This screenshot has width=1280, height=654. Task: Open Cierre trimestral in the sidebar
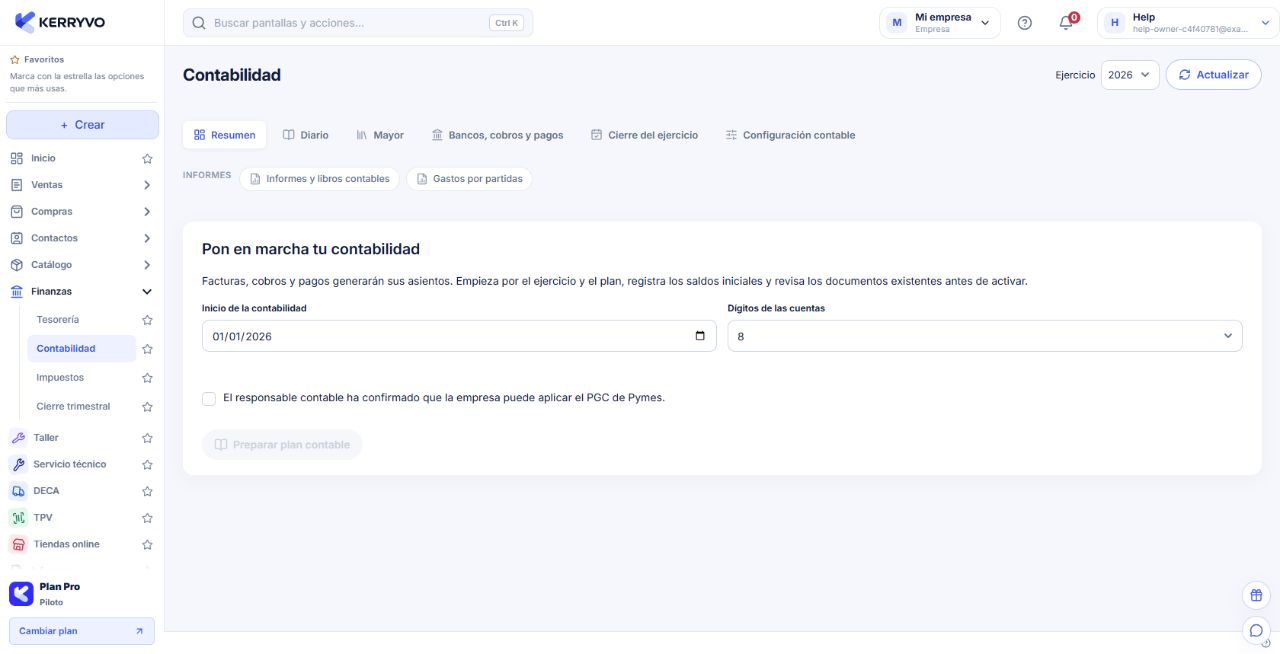tap(73, 407)
